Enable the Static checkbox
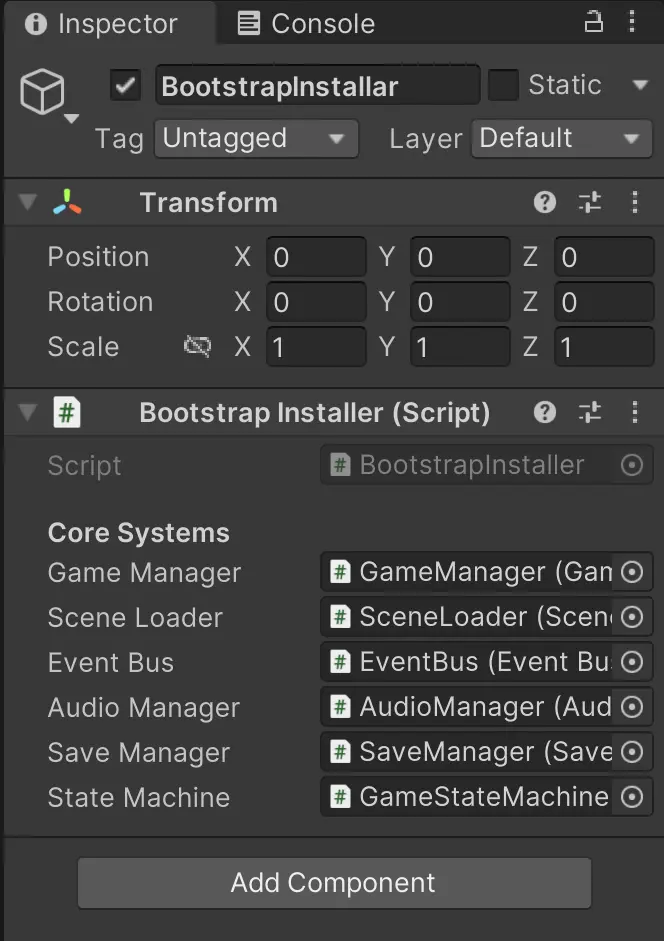 (x=503, y=85)
